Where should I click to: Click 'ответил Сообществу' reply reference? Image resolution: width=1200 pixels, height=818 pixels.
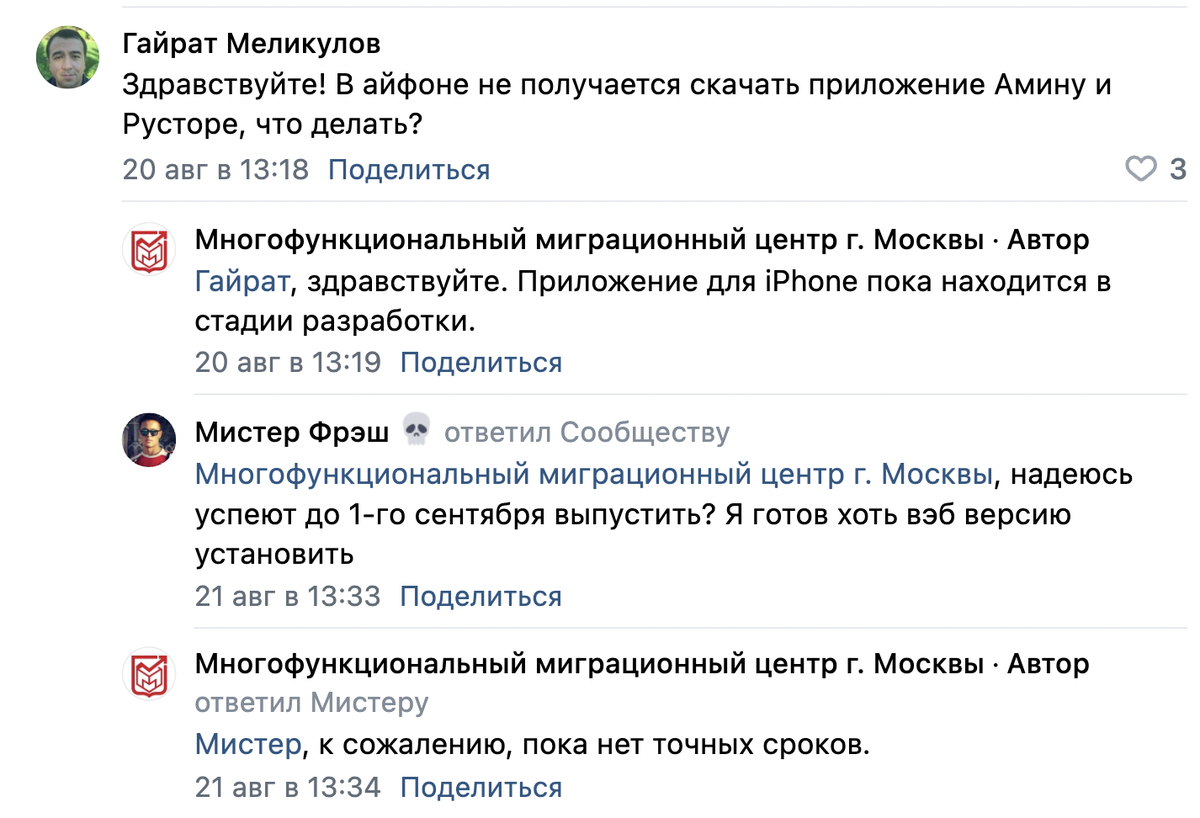[x=587, y=432]
